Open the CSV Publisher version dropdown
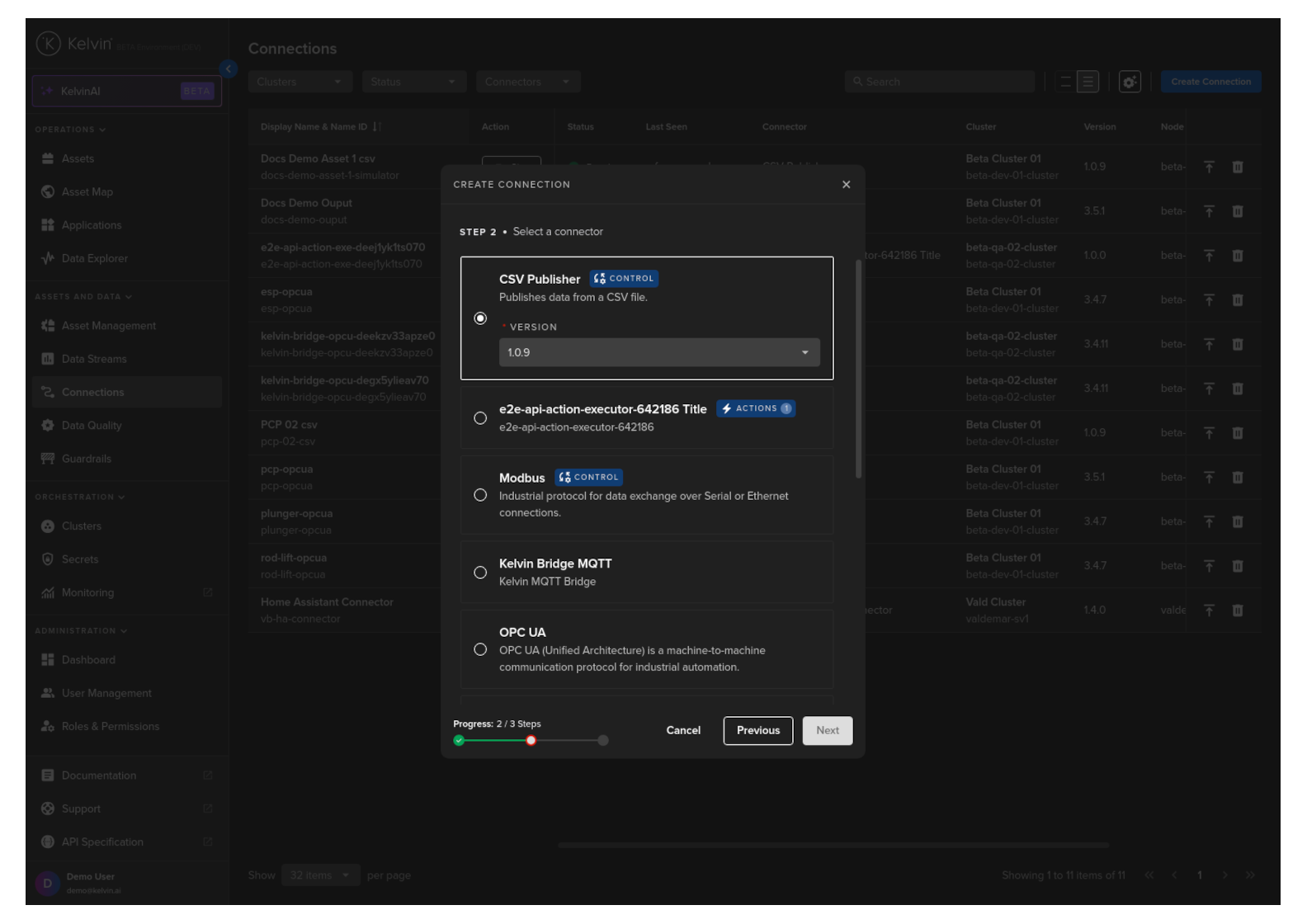1307x924 pixels. [658, 352]
